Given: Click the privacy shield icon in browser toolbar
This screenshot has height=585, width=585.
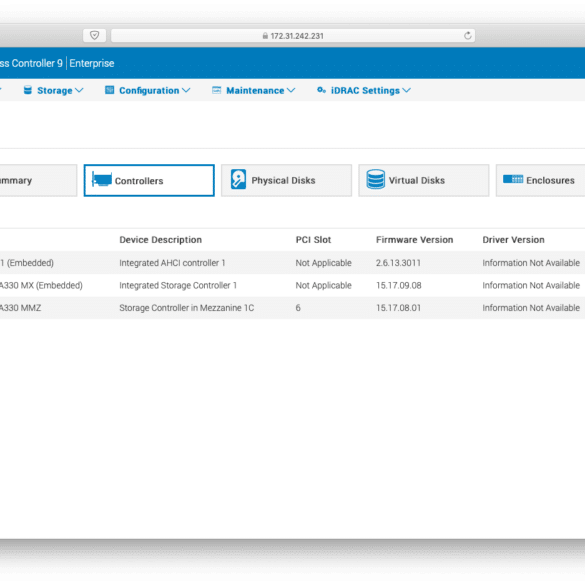Looking at the screenshot, I should point(94,35).
